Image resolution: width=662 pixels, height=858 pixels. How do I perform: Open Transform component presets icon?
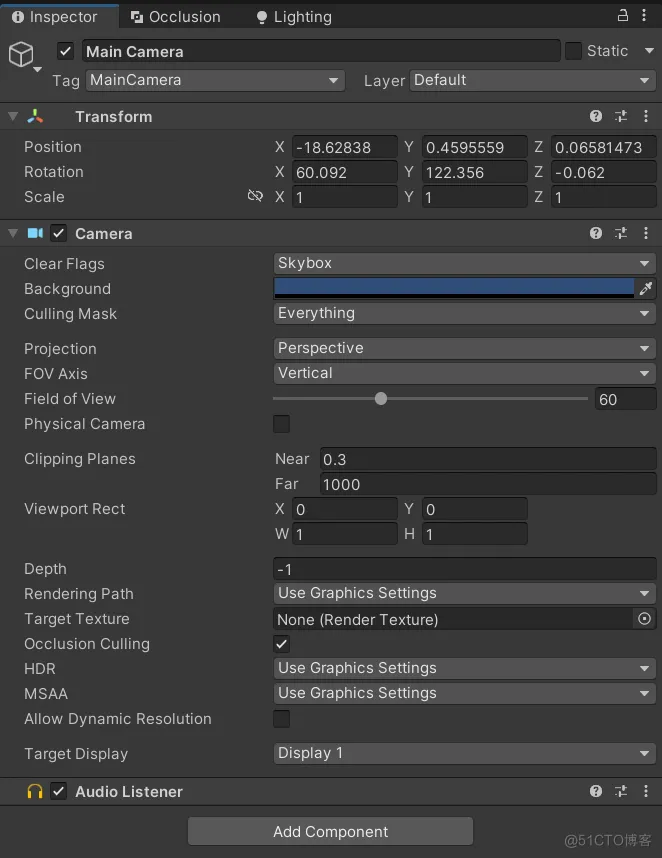click(x=621, y=116)
